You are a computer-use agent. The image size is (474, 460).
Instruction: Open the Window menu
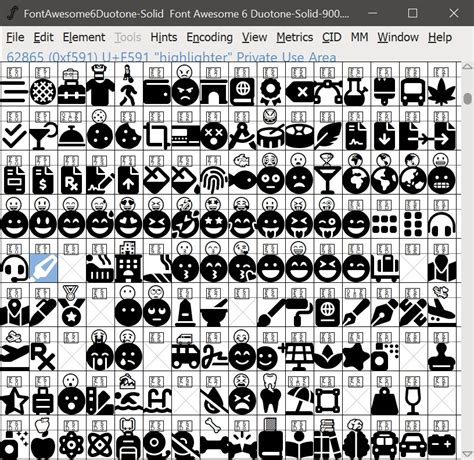coord(398,37)
